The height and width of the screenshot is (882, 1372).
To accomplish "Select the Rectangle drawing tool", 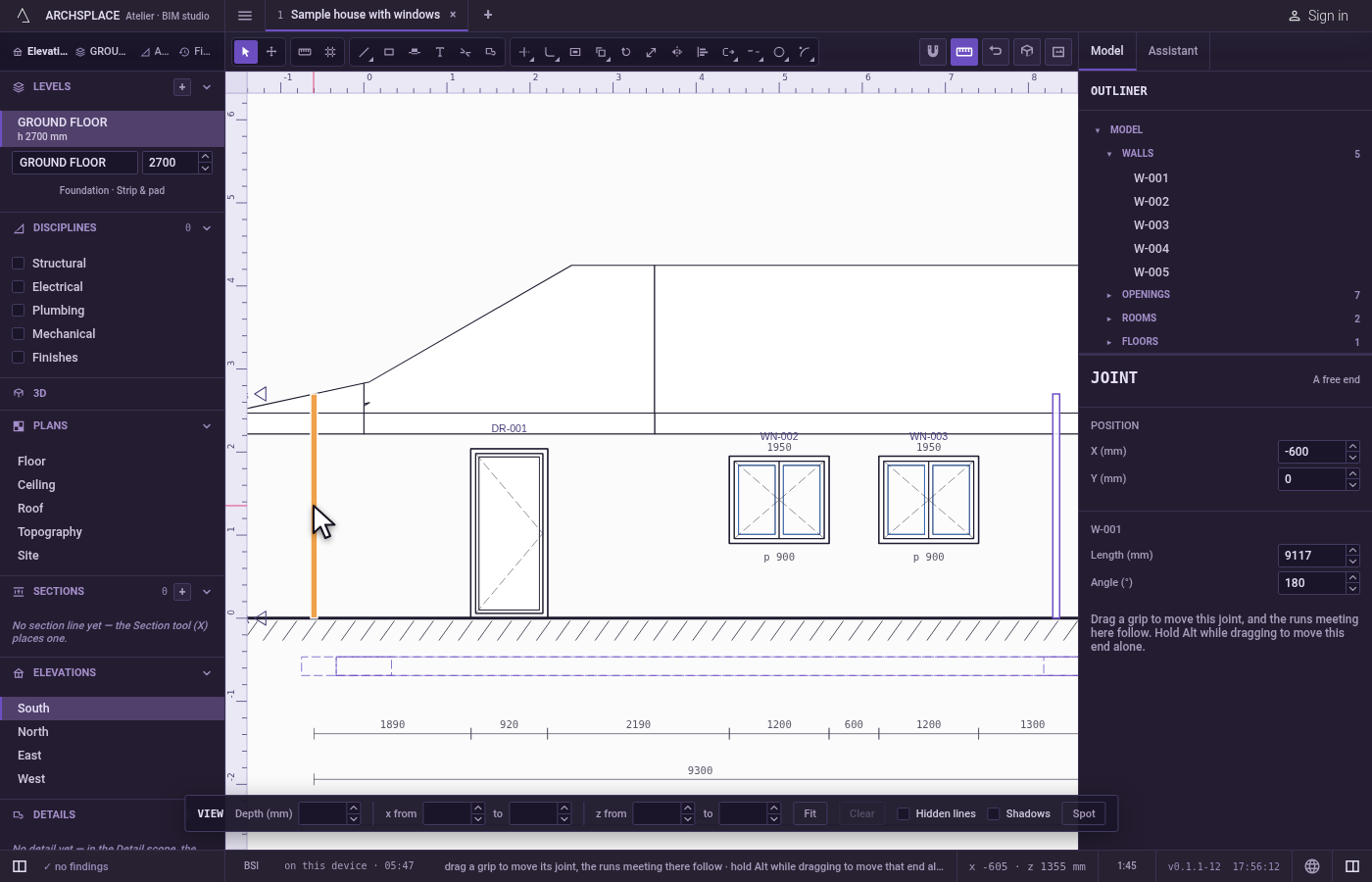I will point(389,52).
